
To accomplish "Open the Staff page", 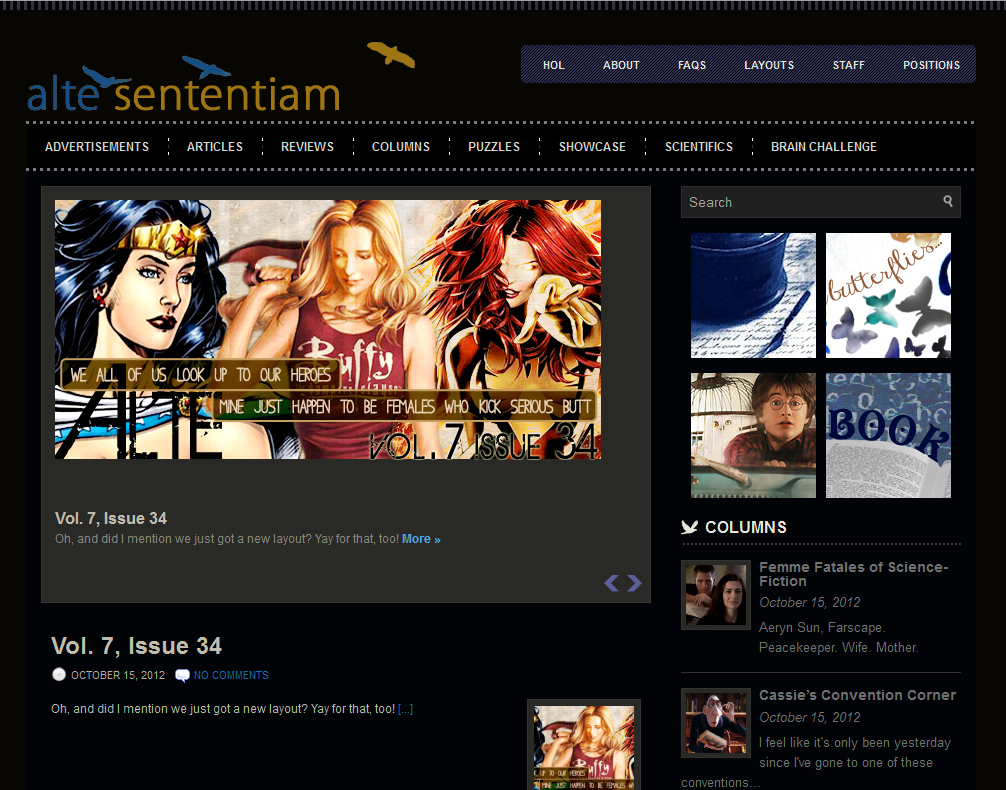I will tap(848, 65).
